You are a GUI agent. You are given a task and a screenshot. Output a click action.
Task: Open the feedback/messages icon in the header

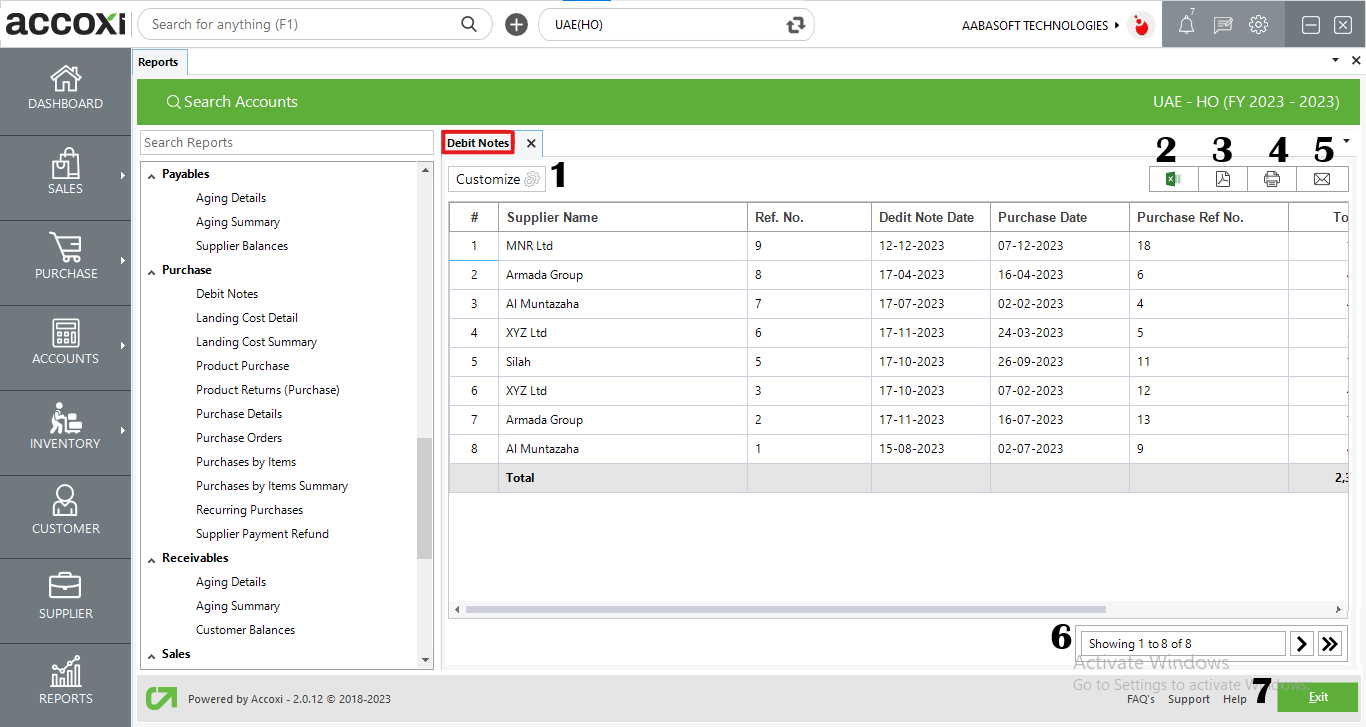(x=1222, y=24)
